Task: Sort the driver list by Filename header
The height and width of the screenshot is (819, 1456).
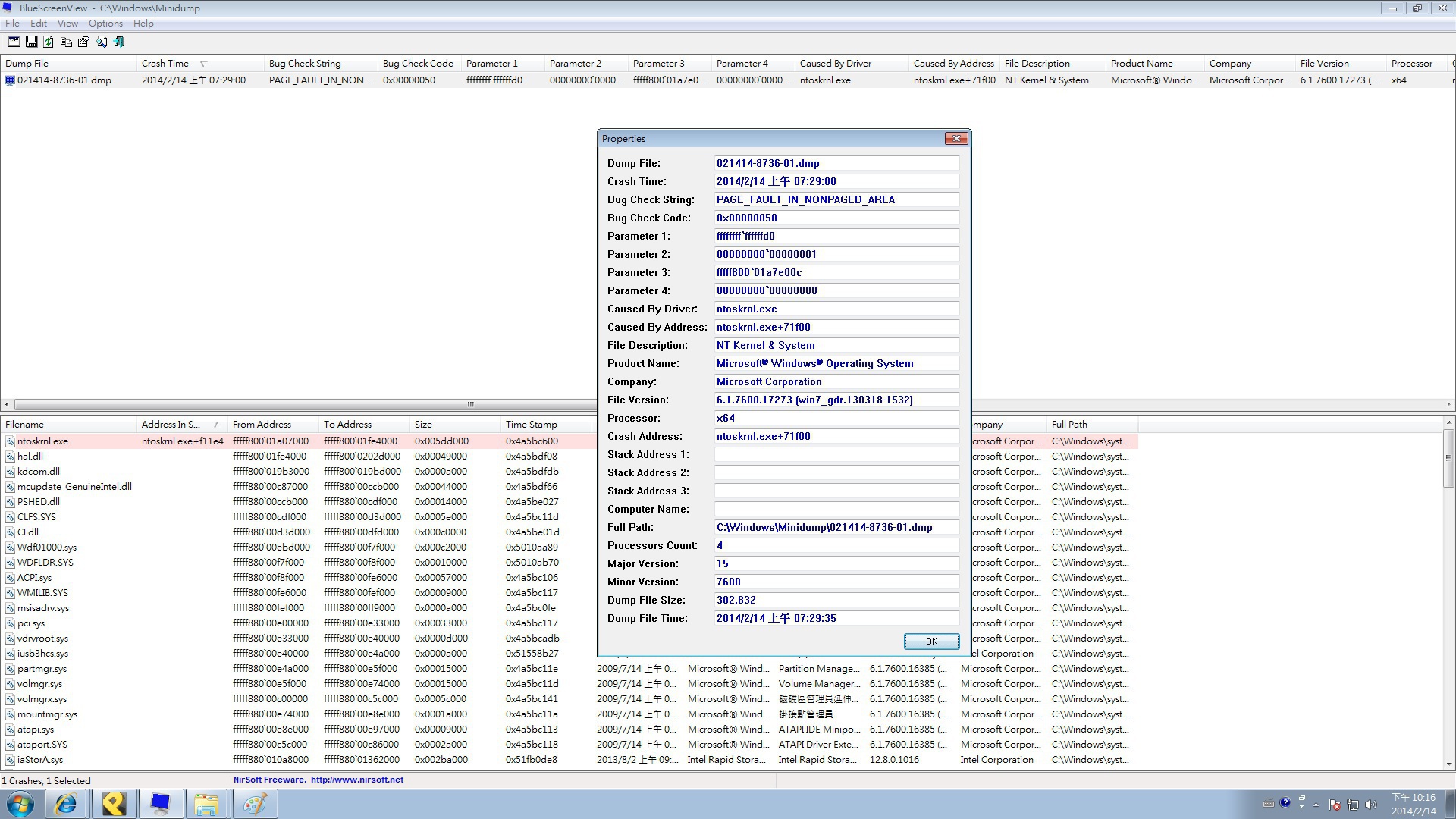Action: pyautogui.click(x=25, y=425)
